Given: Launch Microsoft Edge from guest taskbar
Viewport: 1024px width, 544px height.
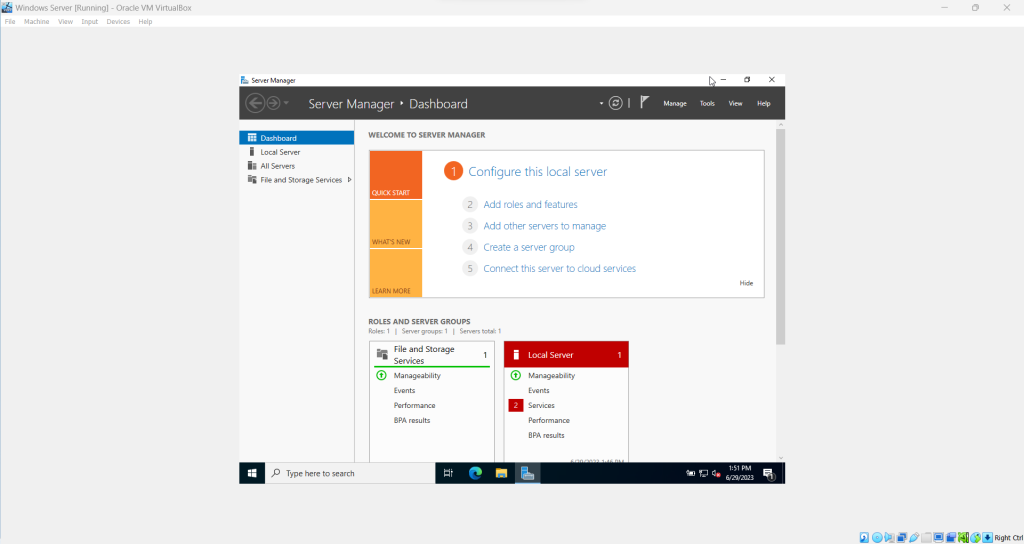Looking at the screenshot, I should 475,473.
